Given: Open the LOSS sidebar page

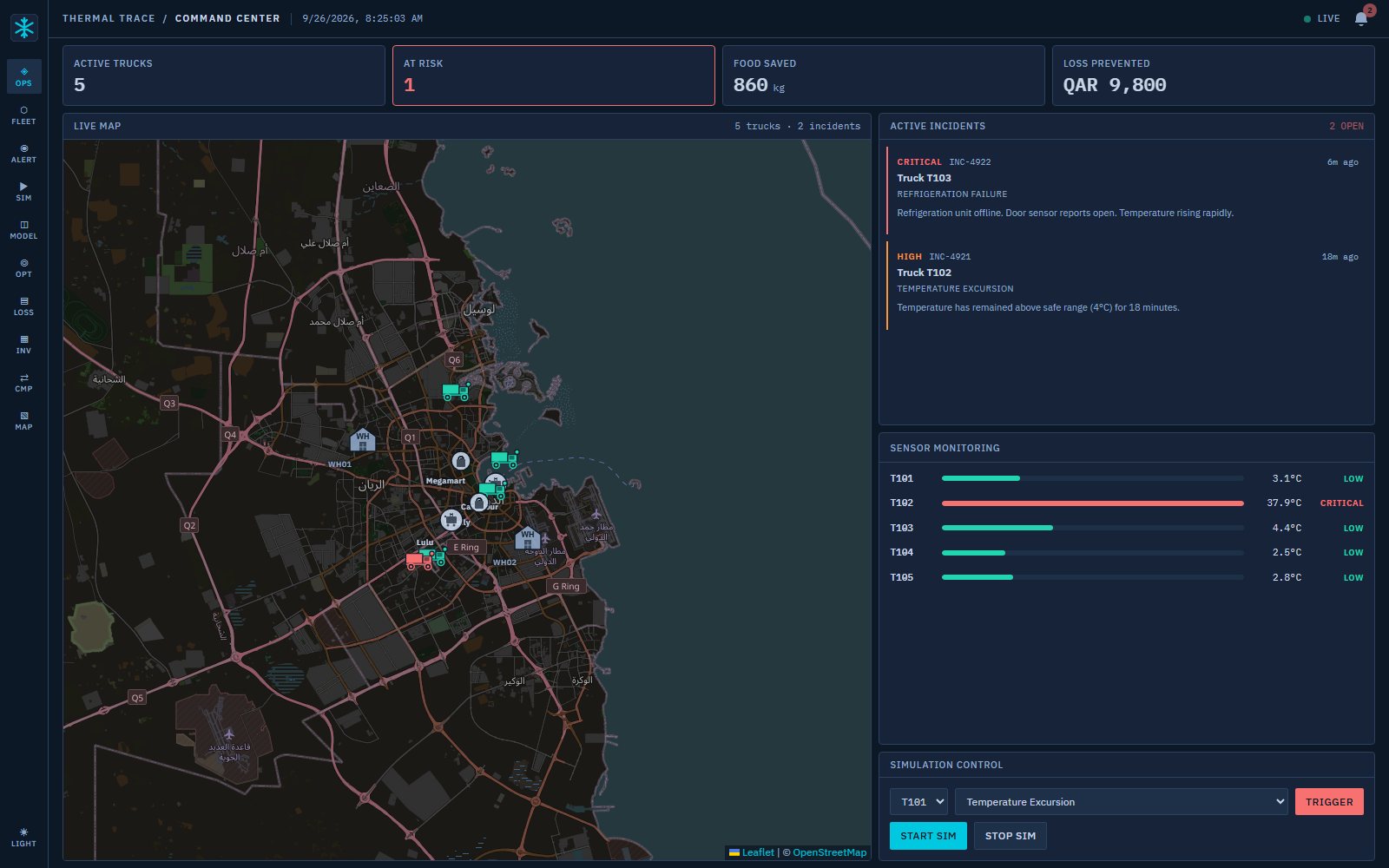Looking at the screenshot, I should point(23,306).
